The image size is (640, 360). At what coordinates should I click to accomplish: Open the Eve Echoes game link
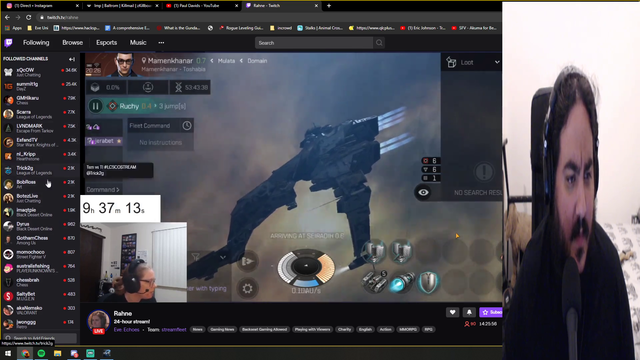click(126, 329)
